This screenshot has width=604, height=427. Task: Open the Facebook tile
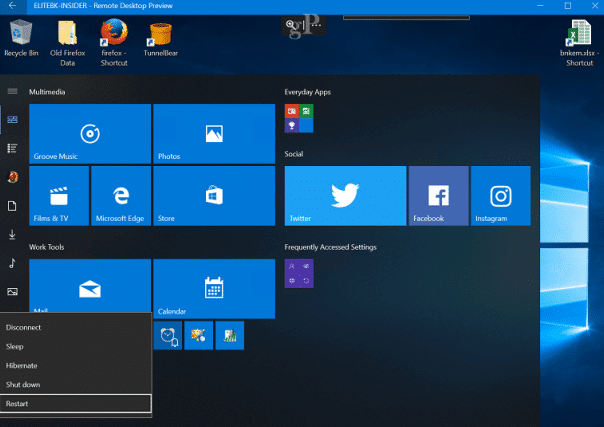pos(439,196)
